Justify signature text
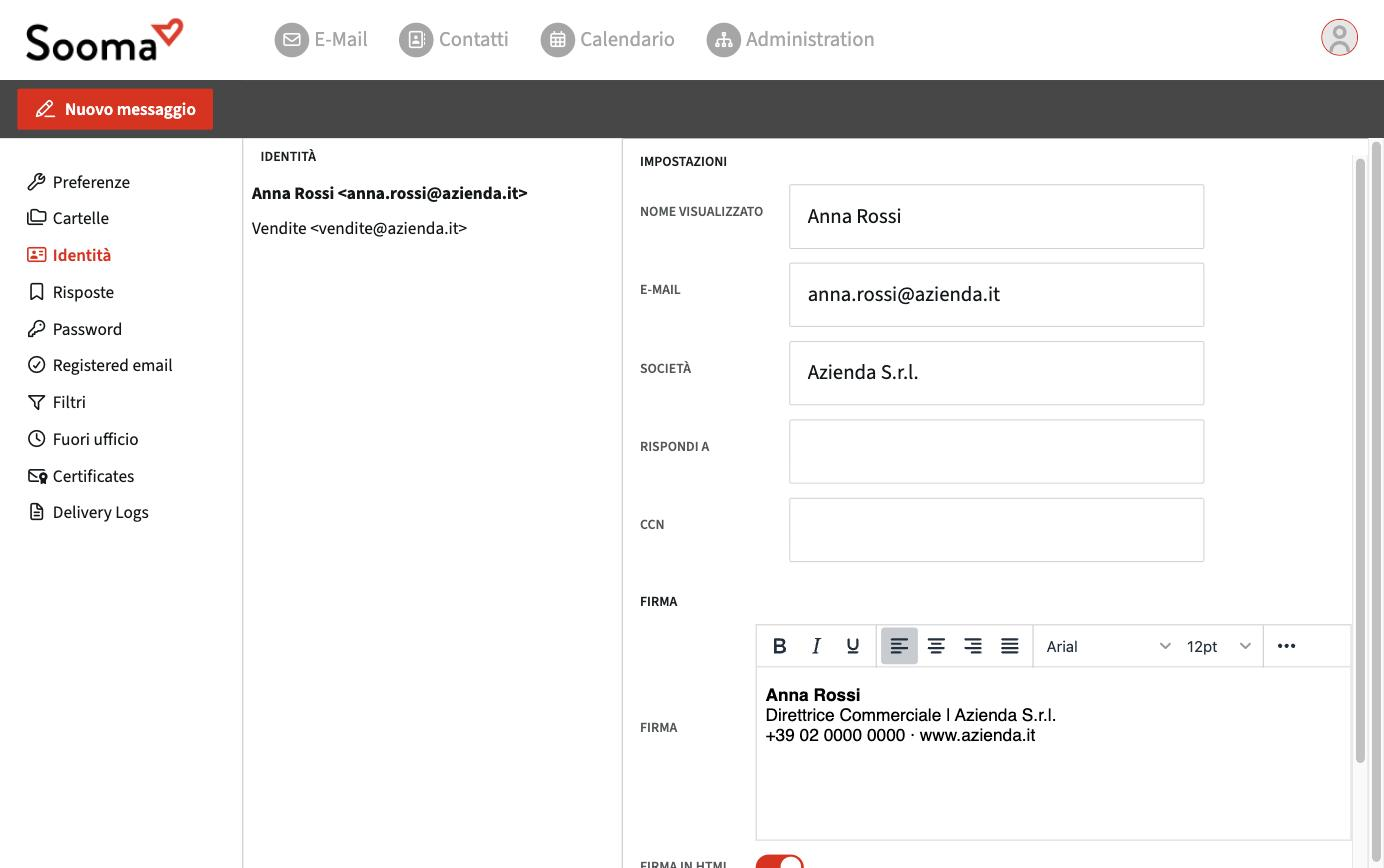This screenshot has height=868, width=1384. [x=1010, y=646]
